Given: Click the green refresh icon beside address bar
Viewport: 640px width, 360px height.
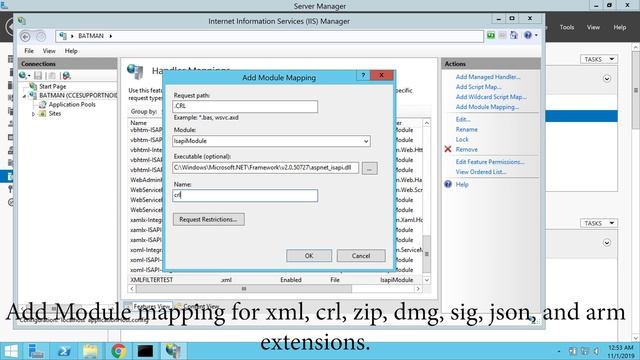Looking at the screenshot, I should pyautogui.click(x=491, y=36).
